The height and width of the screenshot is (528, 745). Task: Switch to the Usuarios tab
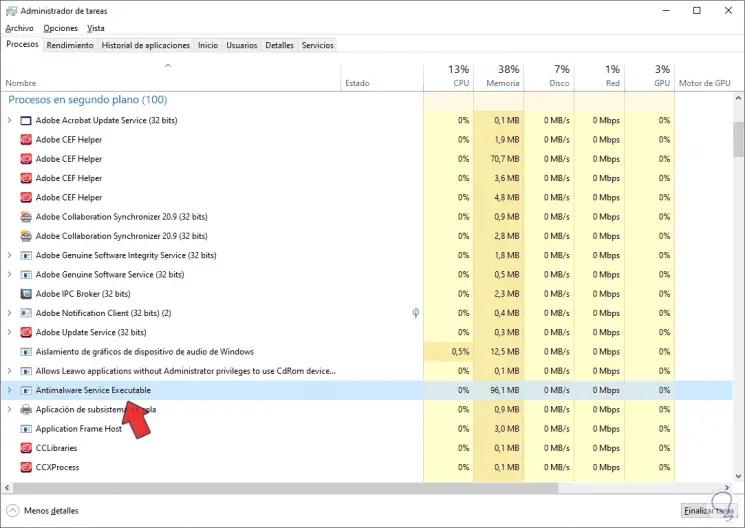(x=241, y=45)
